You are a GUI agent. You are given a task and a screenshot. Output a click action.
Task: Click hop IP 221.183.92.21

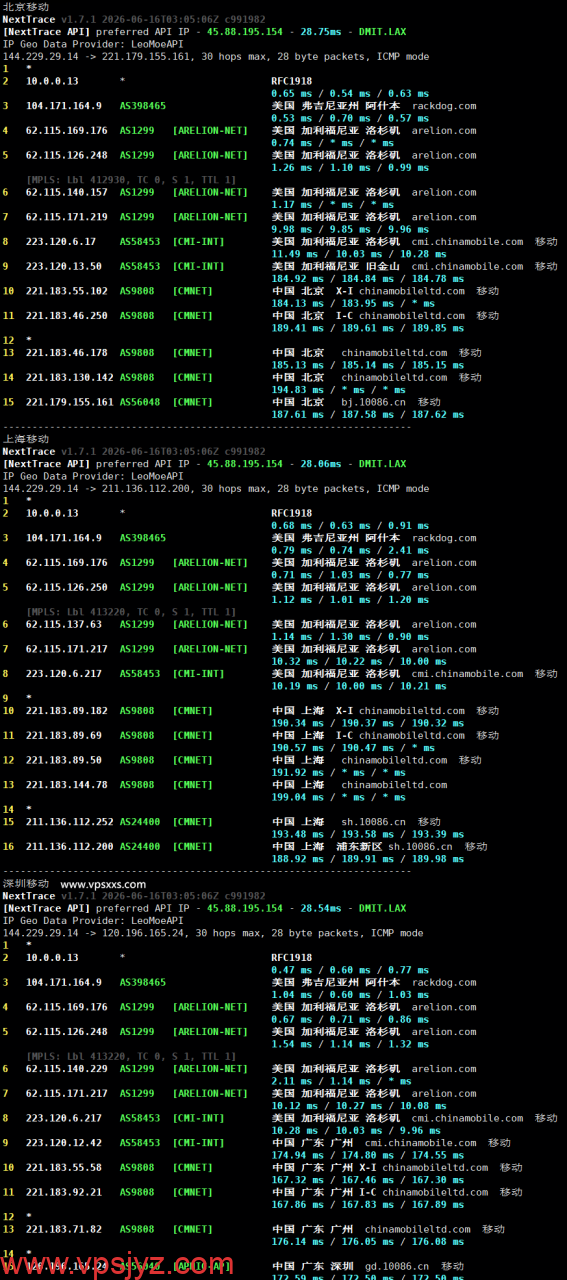(63, 1192)
